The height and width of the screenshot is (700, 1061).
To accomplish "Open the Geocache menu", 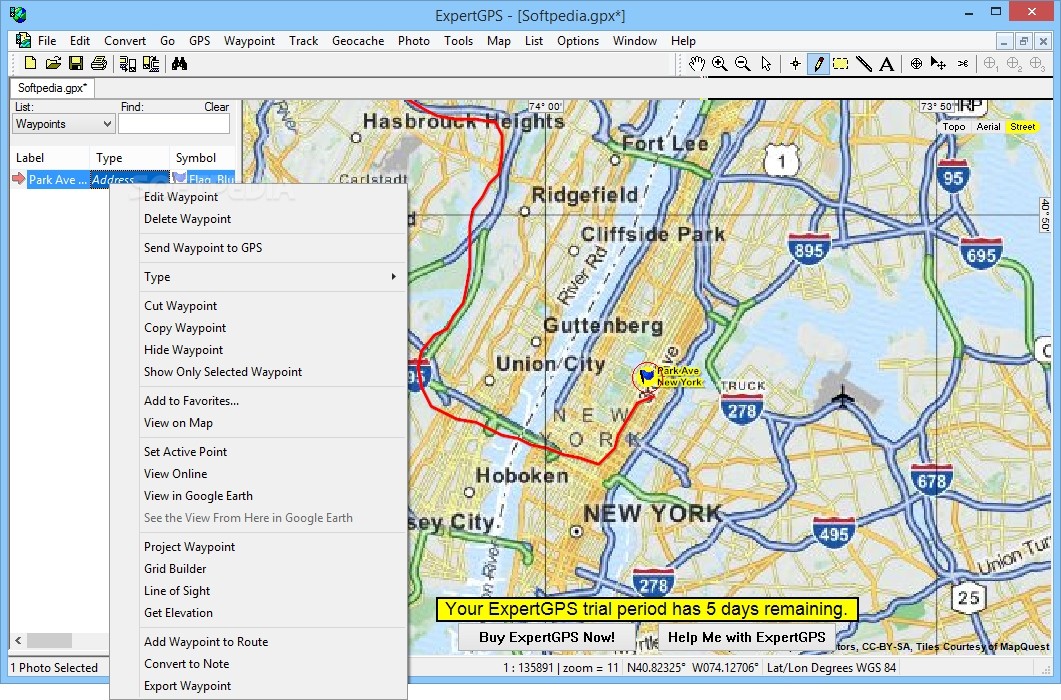I will pyautogui.click(x=358, y=41).
